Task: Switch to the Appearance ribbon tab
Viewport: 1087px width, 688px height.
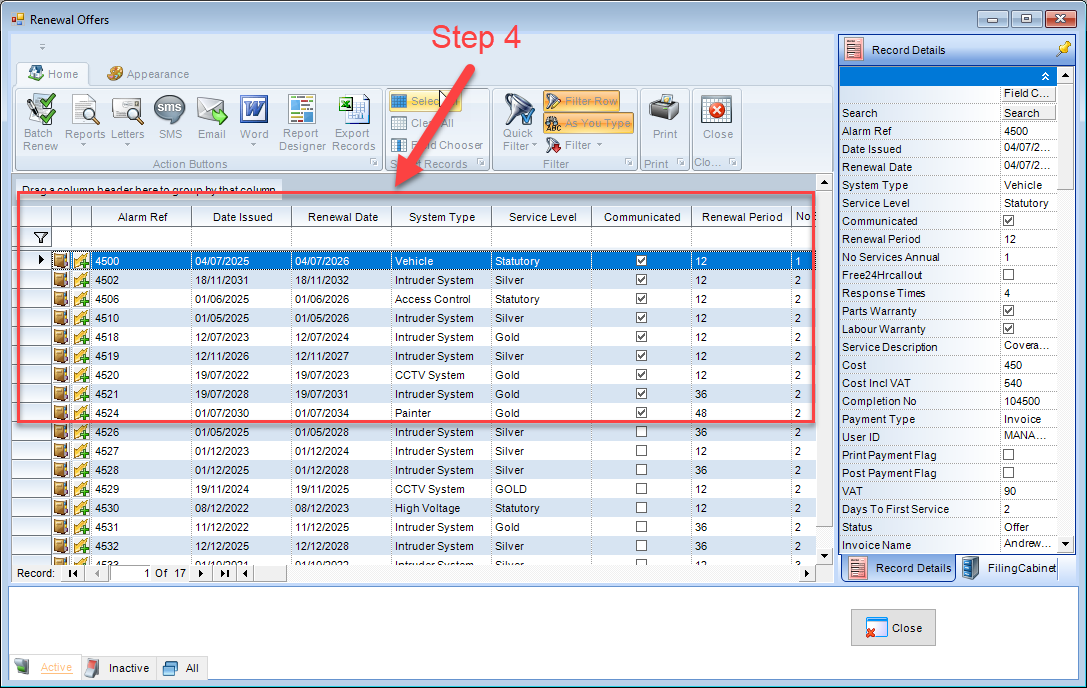Action: point(148,74)
